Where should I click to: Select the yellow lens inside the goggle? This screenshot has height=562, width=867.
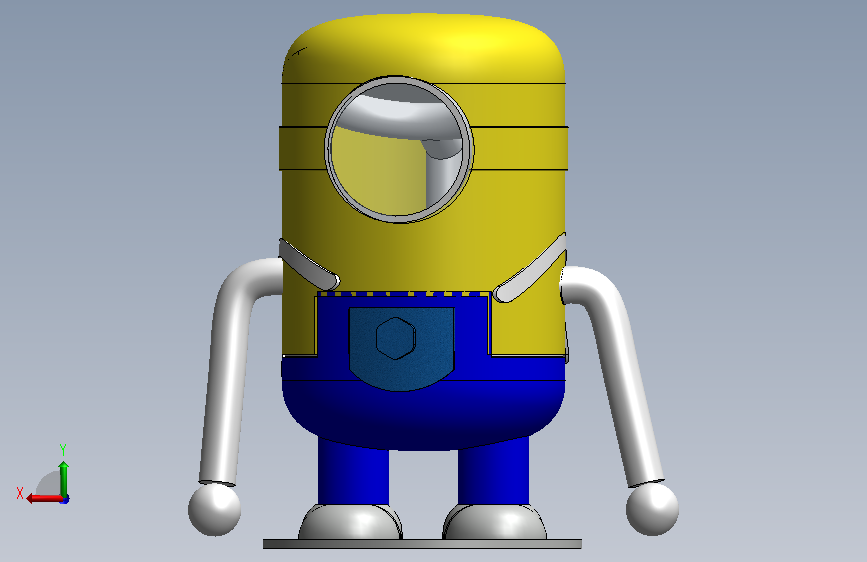tap(376, 171)
